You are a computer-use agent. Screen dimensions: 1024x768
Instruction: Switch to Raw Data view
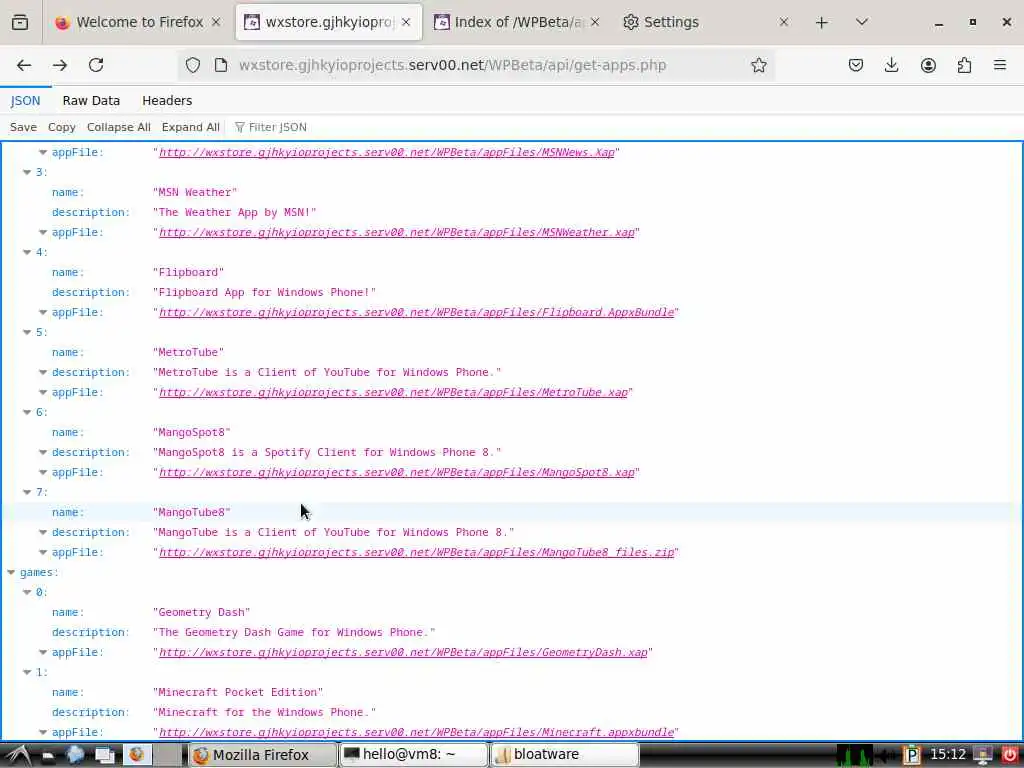[x=91, y=101]
